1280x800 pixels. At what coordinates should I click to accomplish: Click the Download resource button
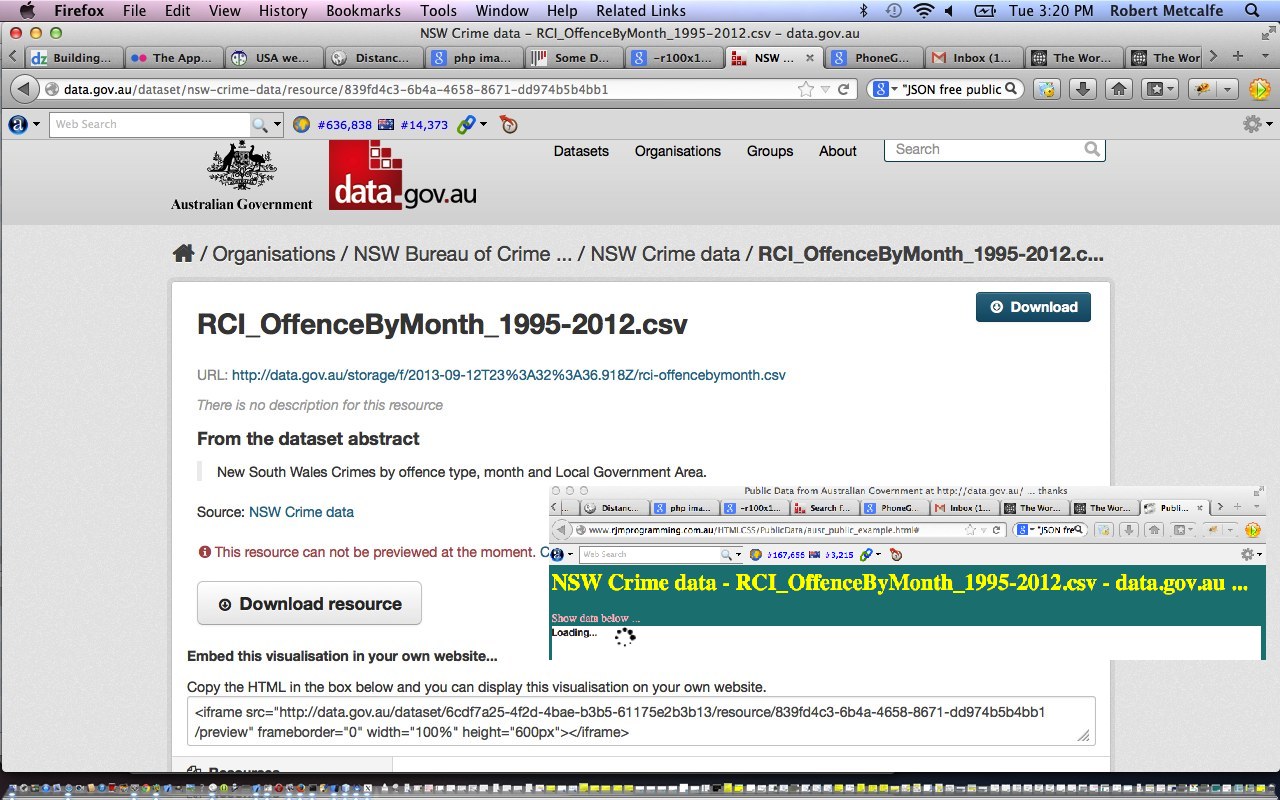click(x=309, y=603)
